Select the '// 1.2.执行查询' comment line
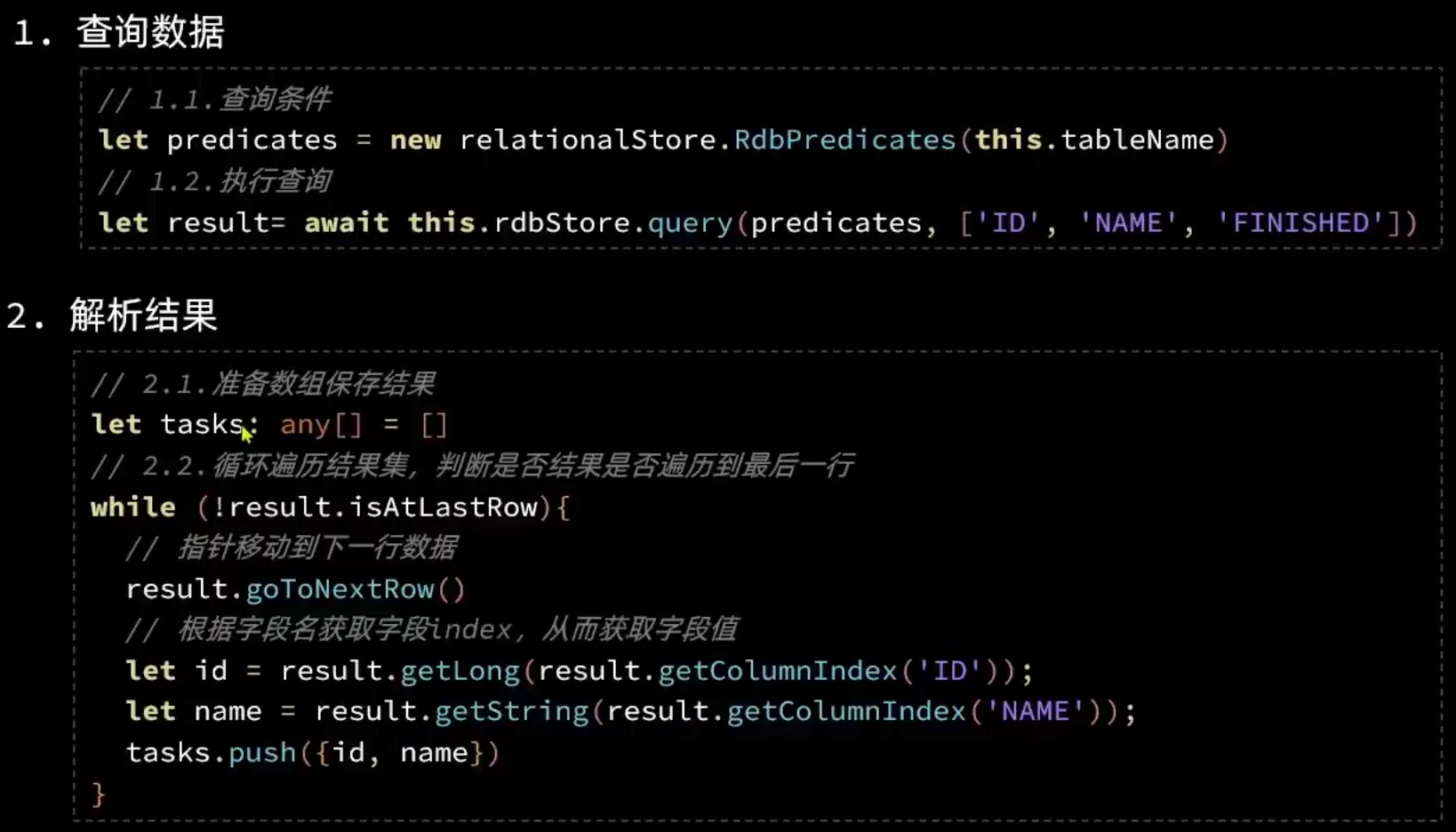 pyautogui.click(x=214, y=181)
